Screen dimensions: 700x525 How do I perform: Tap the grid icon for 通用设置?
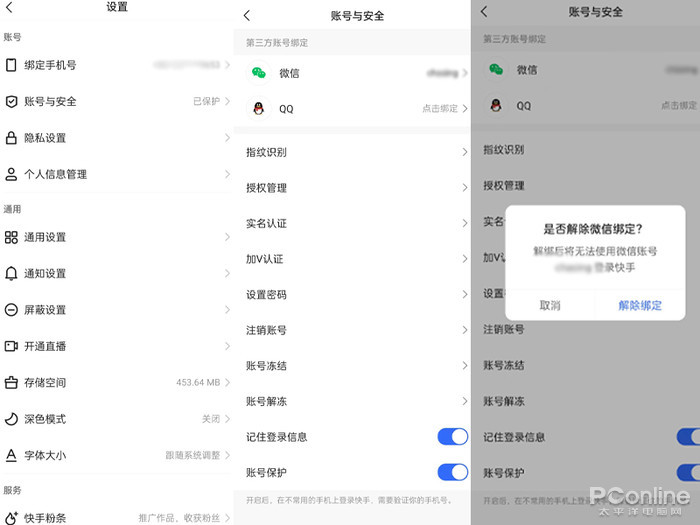coord(11,237)
